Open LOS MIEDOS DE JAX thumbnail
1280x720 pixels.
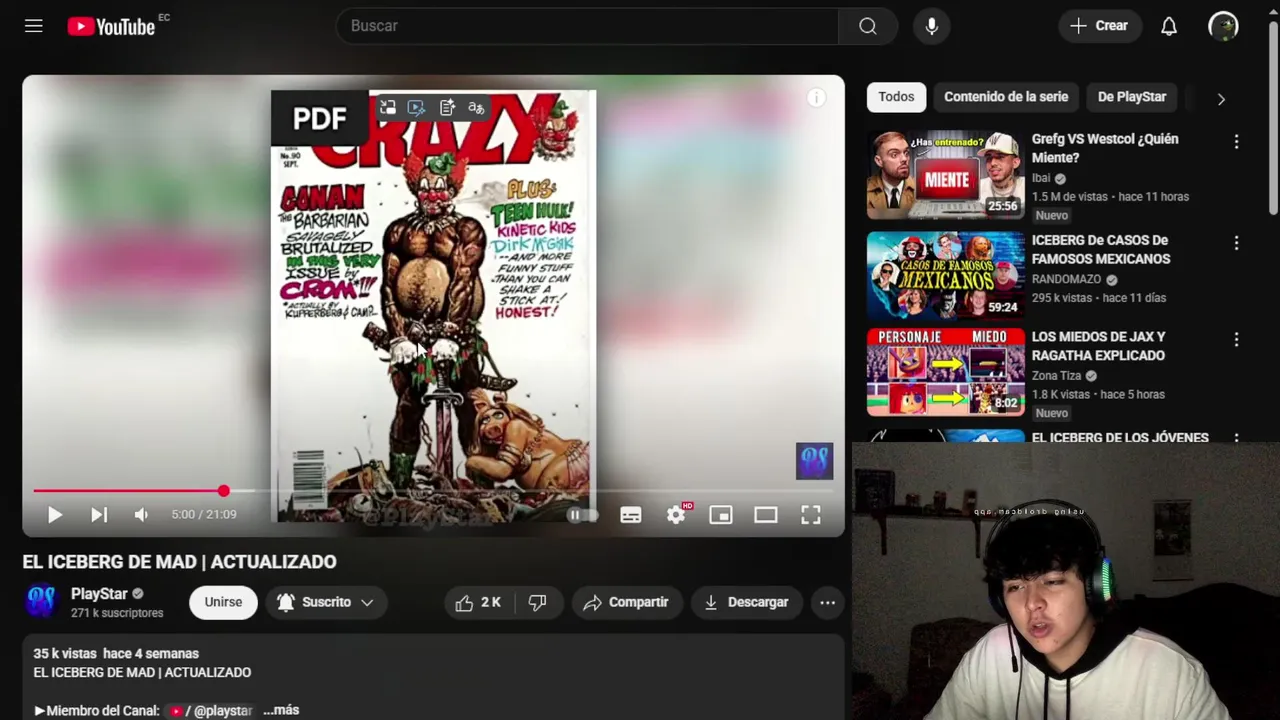tap(946, 372)
